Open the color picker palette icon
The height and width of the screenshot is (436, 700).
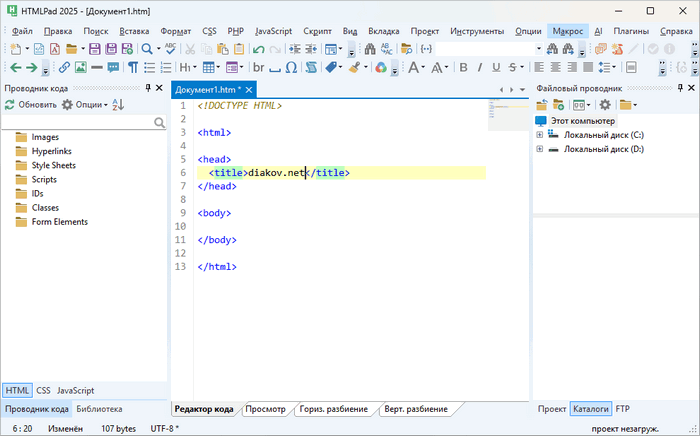[381, 68]
